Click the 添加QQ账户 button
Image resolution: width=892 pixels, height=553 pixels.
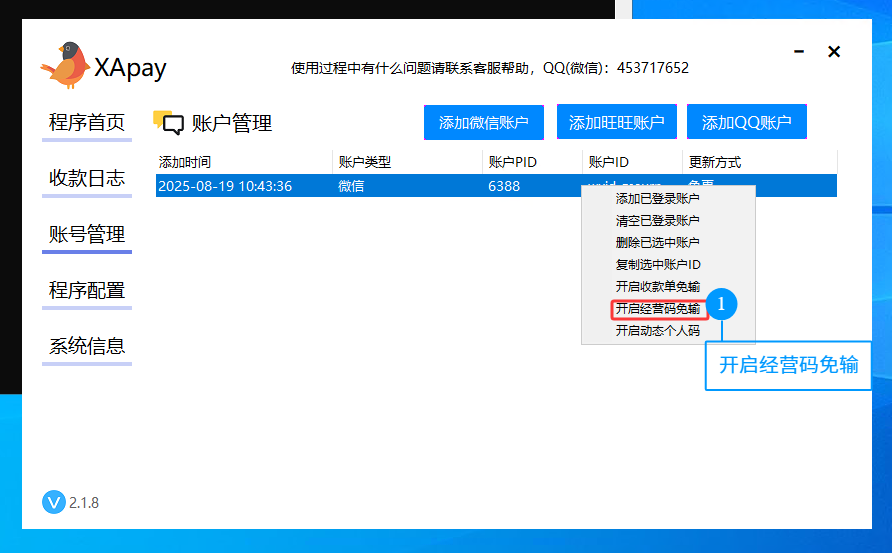click(x=746, y=123)
